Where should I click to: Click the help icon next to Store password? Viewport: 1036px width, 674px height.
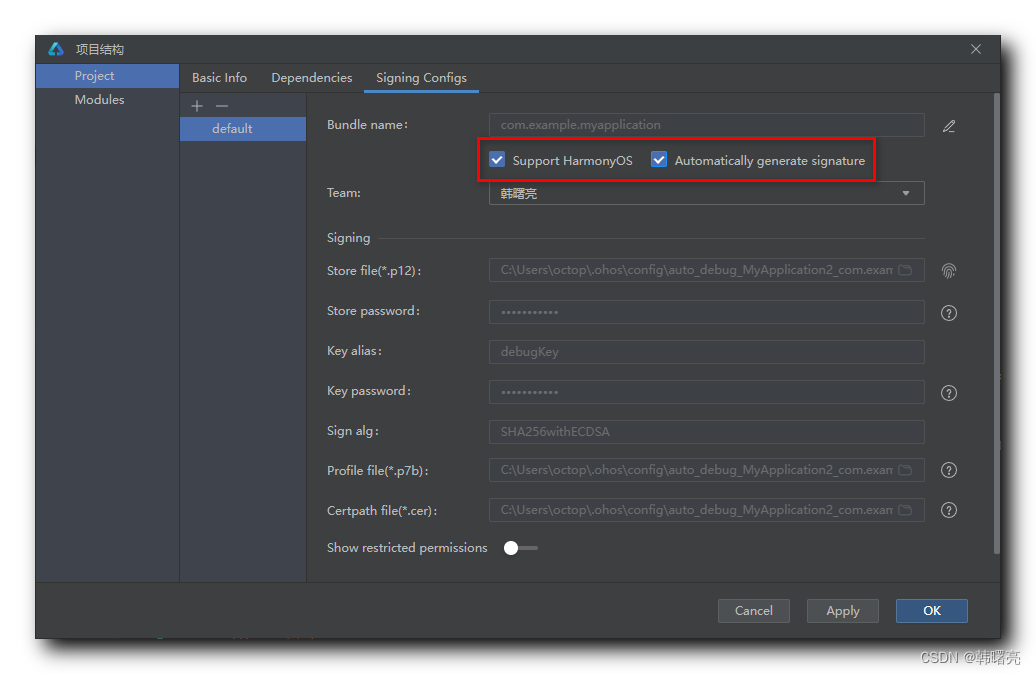tap(948, 312)
